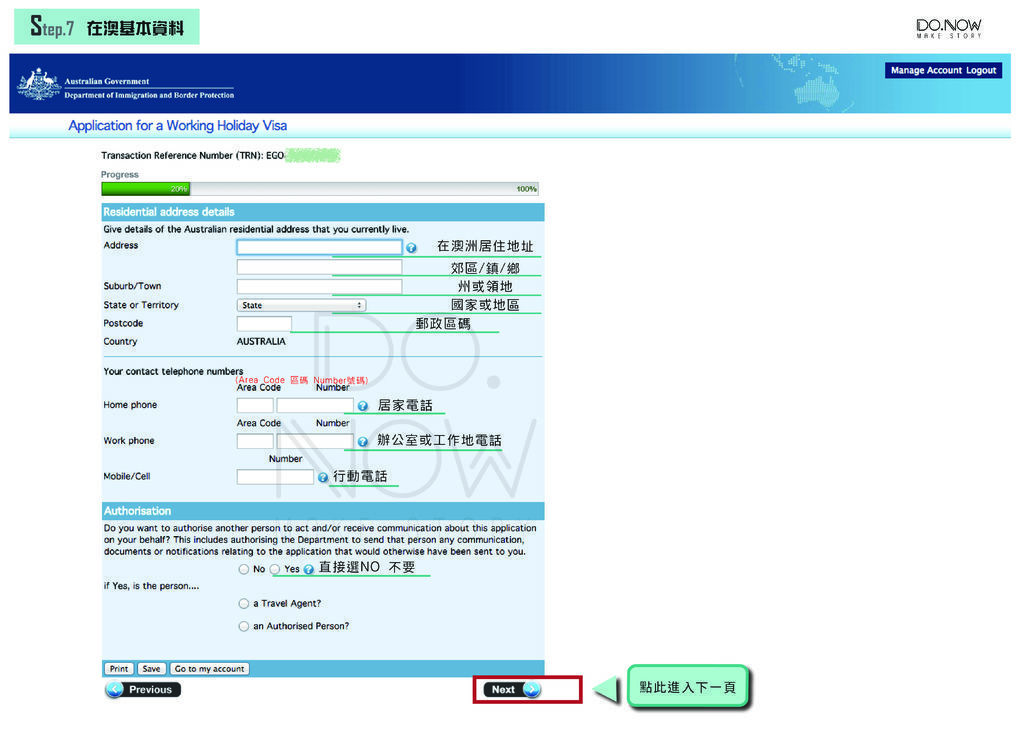Viewport: 1024px width, 733px height.
Task: Click the DO.NOW logo
Action: pyautogui.click(x=948, y=27)
